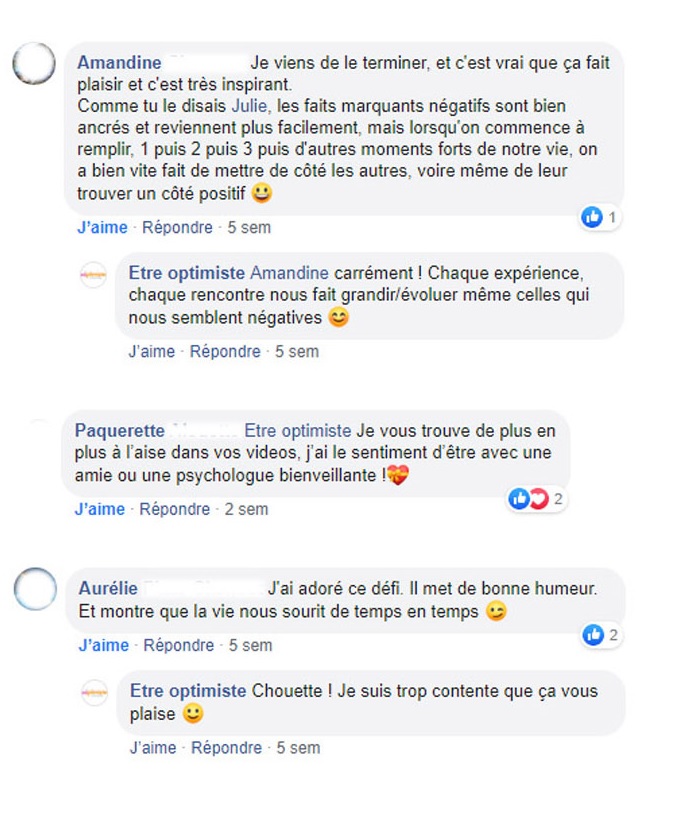Viewport: 690px width, 832px height.
Task: Click Etre optimiste avatar beside Chouette reply
Action: pyautogui.click(x=94, y=692)
